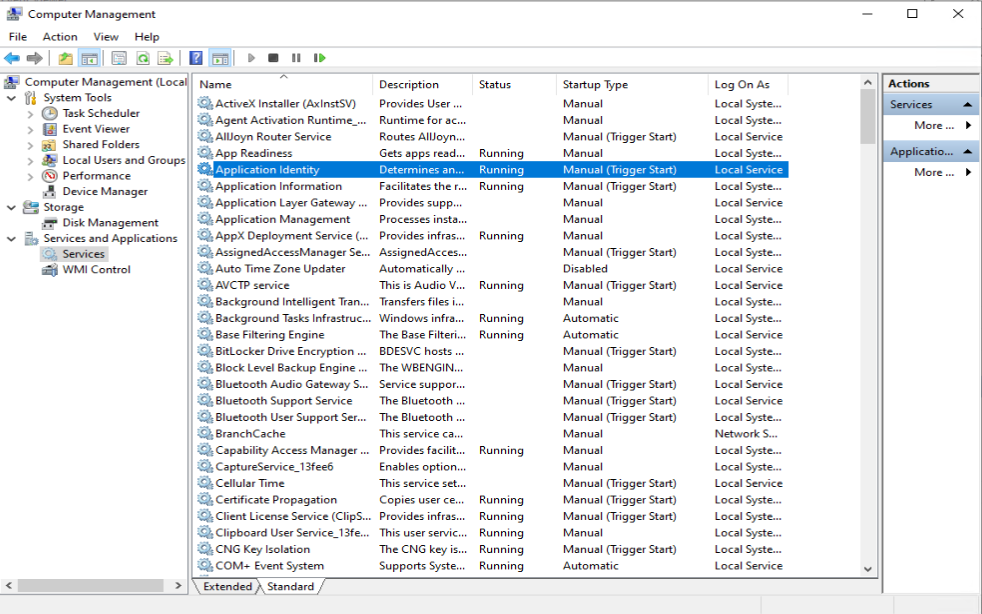Expand the Task Scheduler node arrow

(30, 114)
